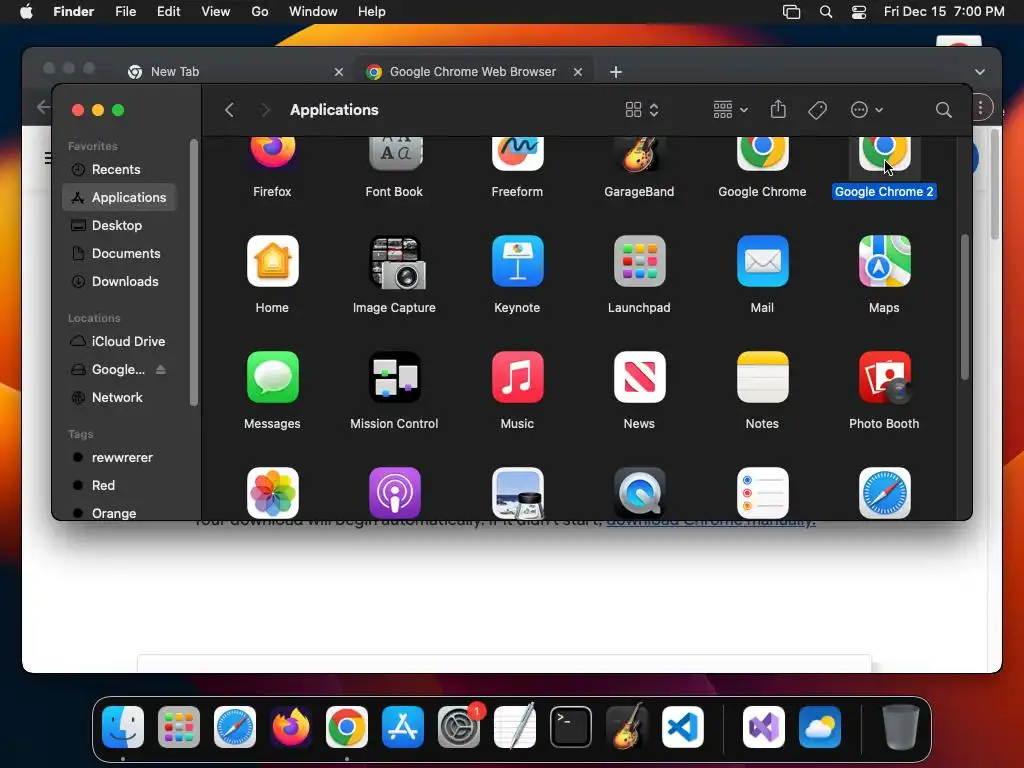Open the Firefox app in Applications
Image resolution: width=1024 pixels, height=768 pixels.
click(272, 154)
